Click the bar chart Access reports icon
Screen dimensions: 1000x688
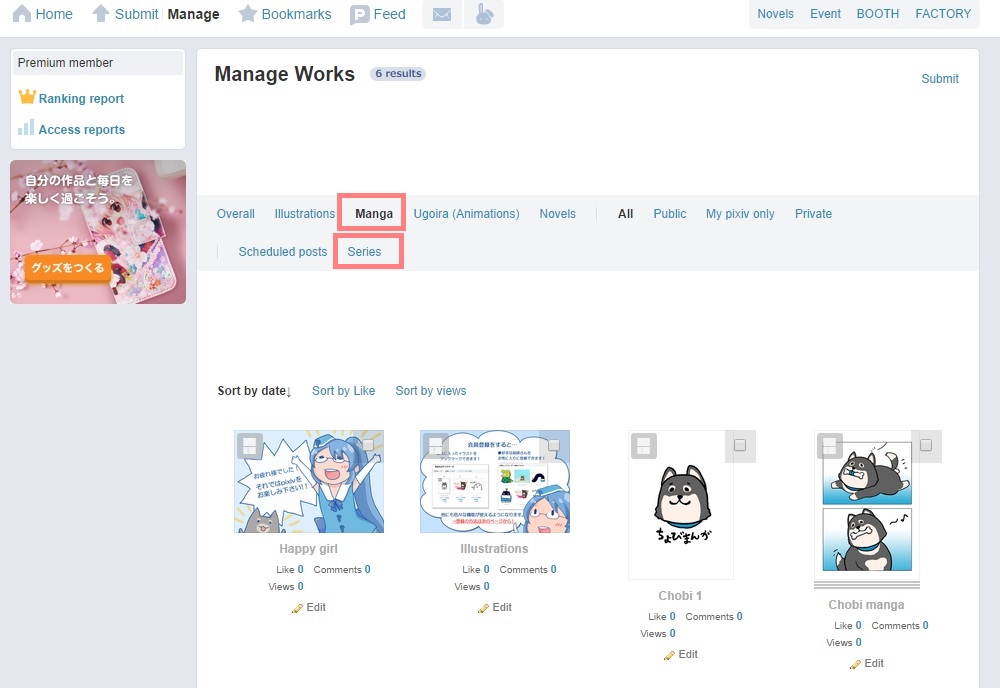pyautogui.click(x=27, y=128)
